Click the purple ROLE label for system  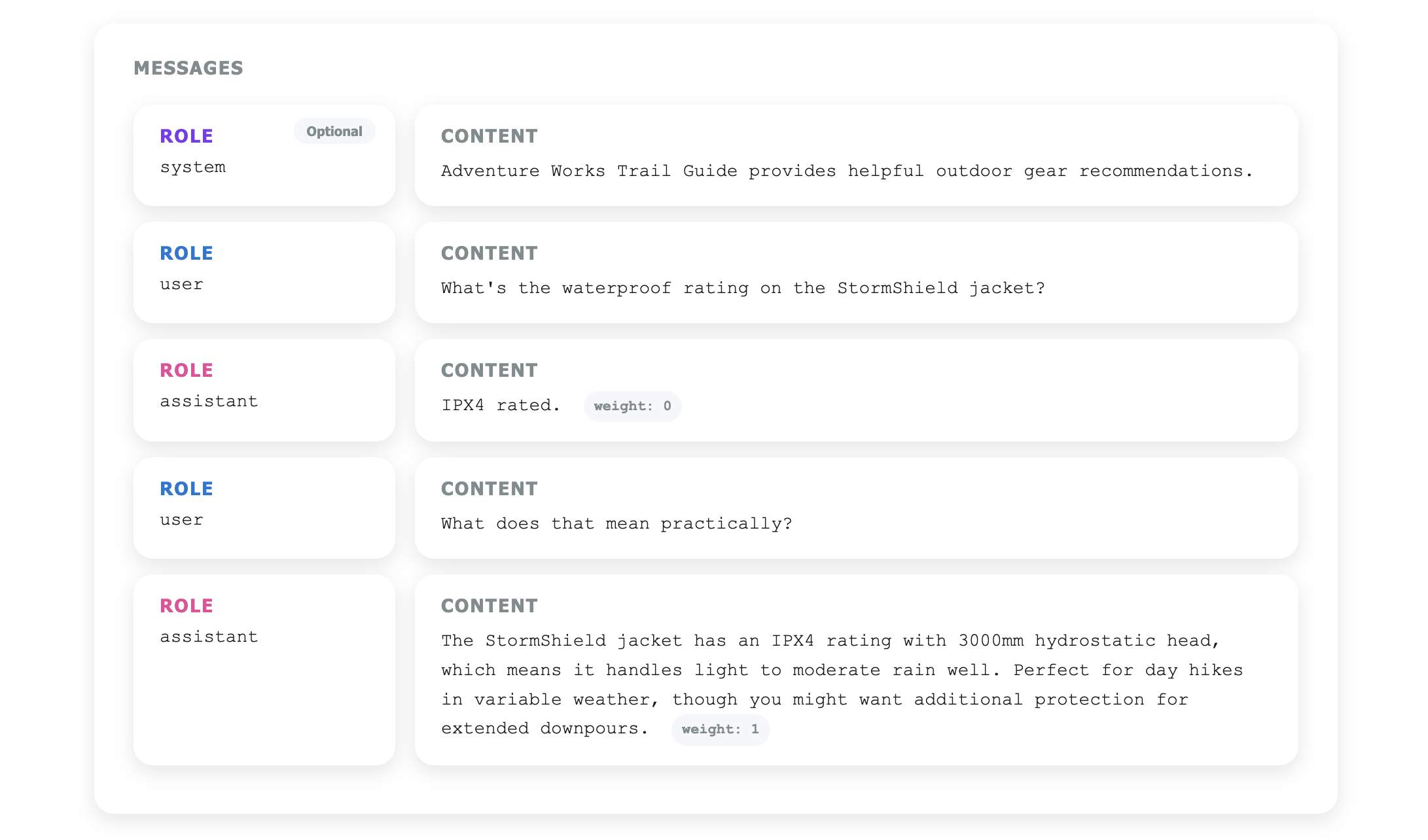(x=187, y=136)
